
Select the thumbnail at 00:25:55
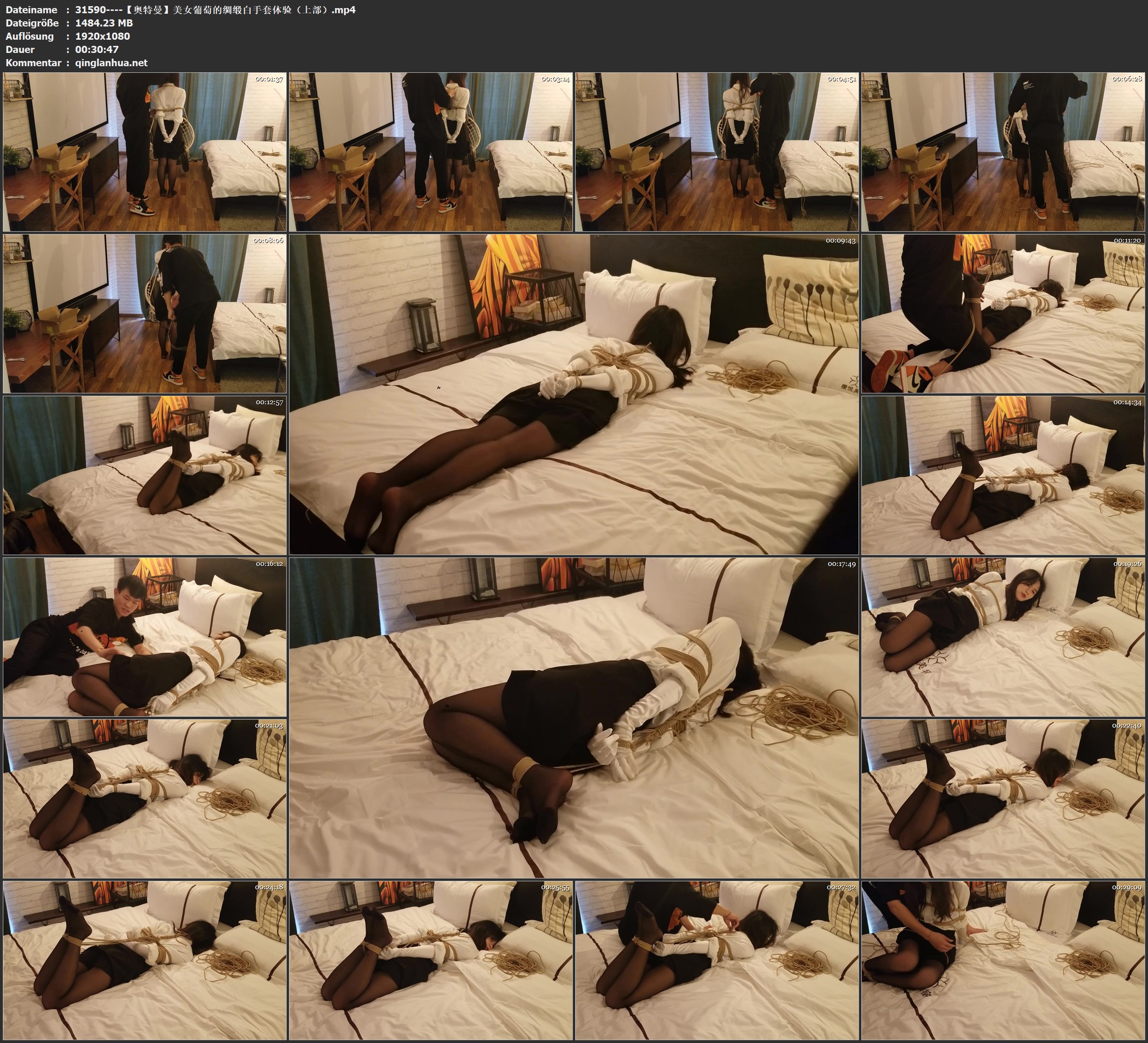[x=430, y=960]
